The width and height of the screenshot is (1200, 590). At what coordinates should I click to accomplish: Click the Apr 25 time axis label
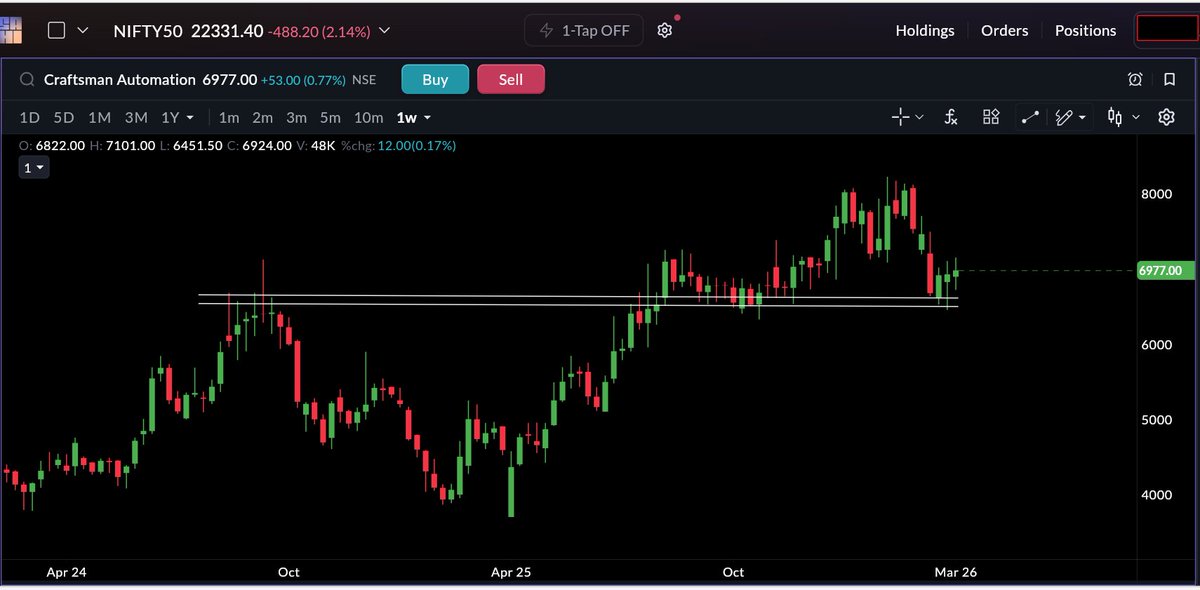pyautogui.click(x=511, y=572)
